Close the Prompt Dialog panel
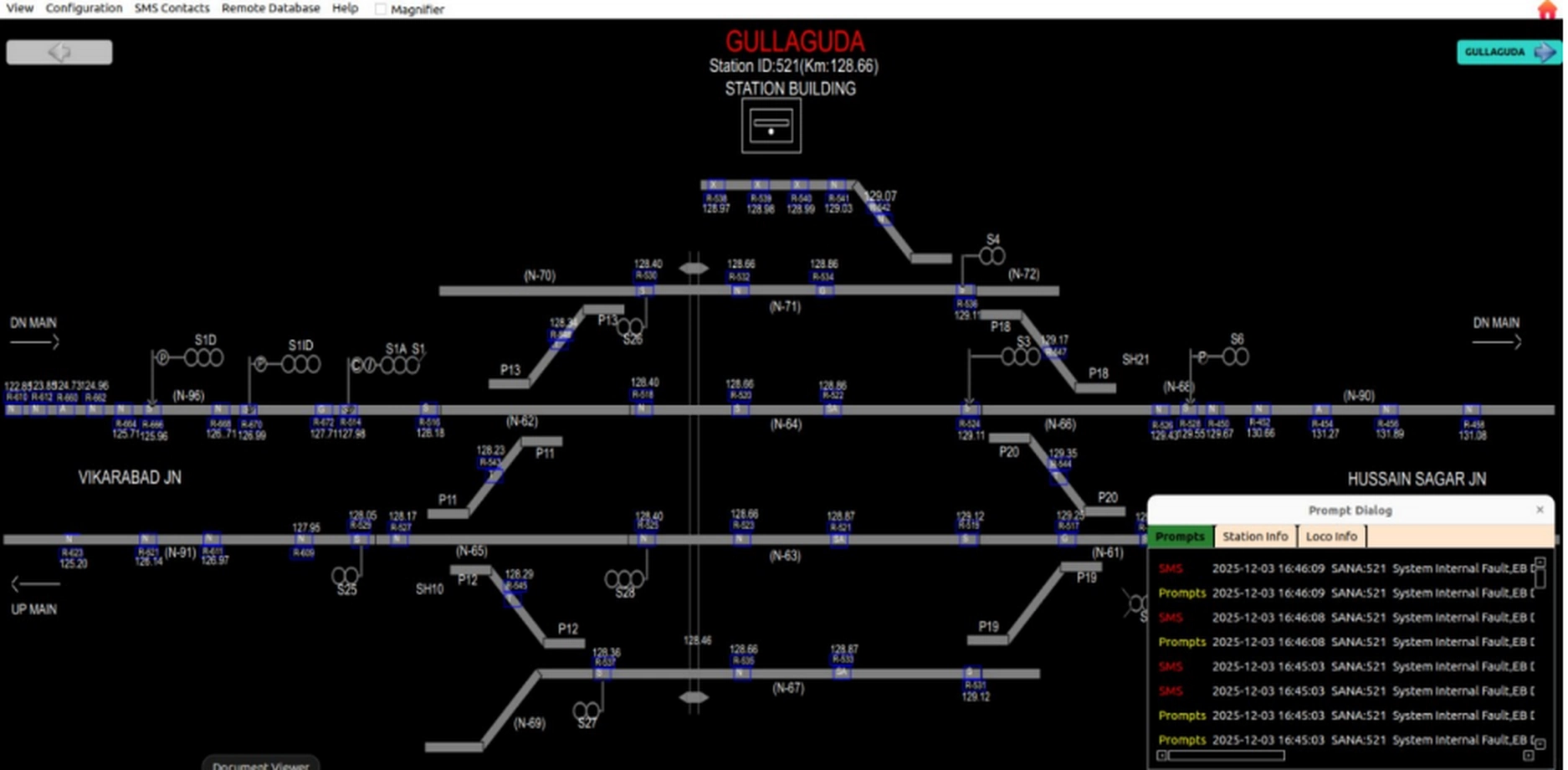Image resolution: width=1568 pixels, height=770 pixels. coord(1540,510)
